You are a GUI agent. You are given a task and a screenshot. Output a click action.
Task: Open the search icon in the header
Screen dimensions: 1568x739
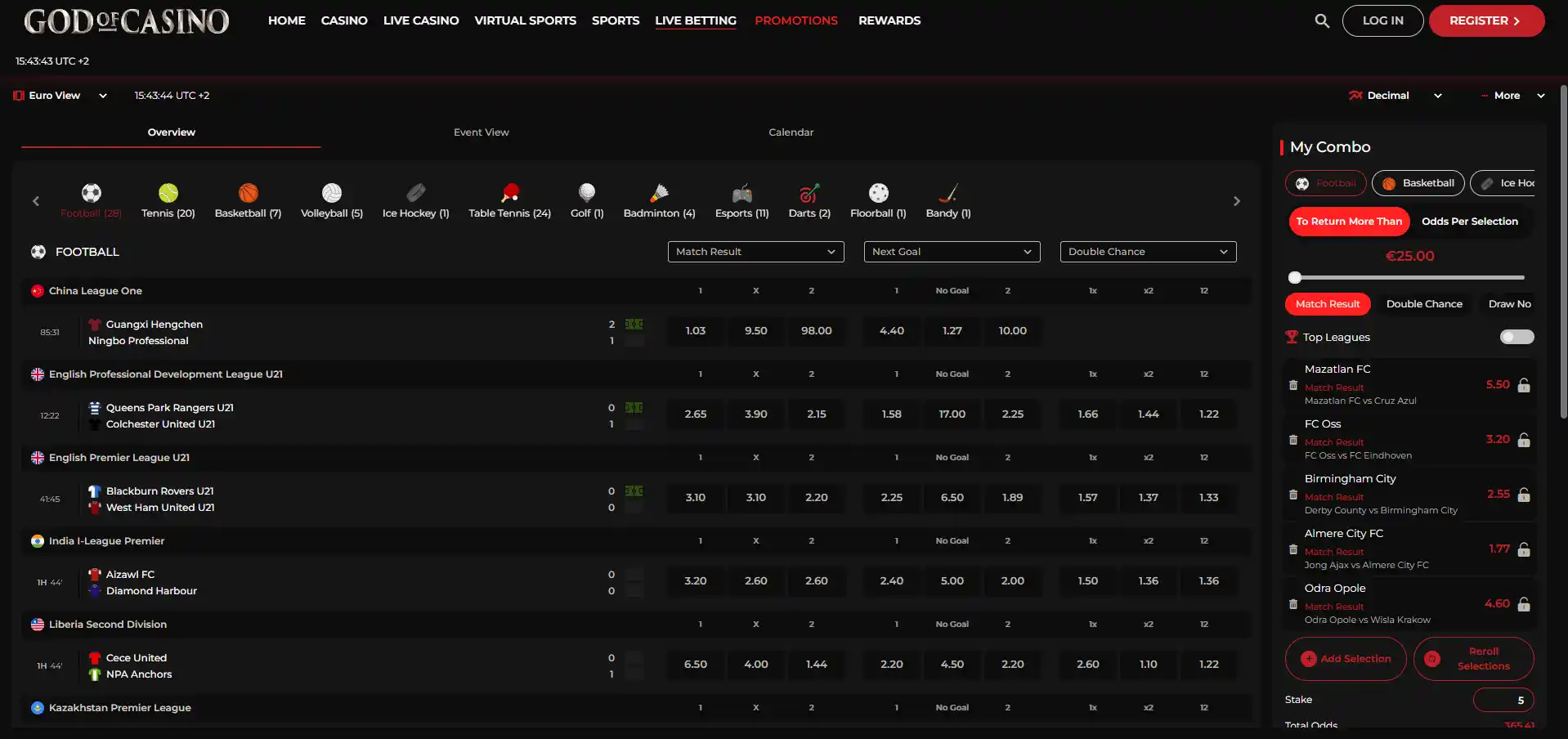coord(1322,20)
